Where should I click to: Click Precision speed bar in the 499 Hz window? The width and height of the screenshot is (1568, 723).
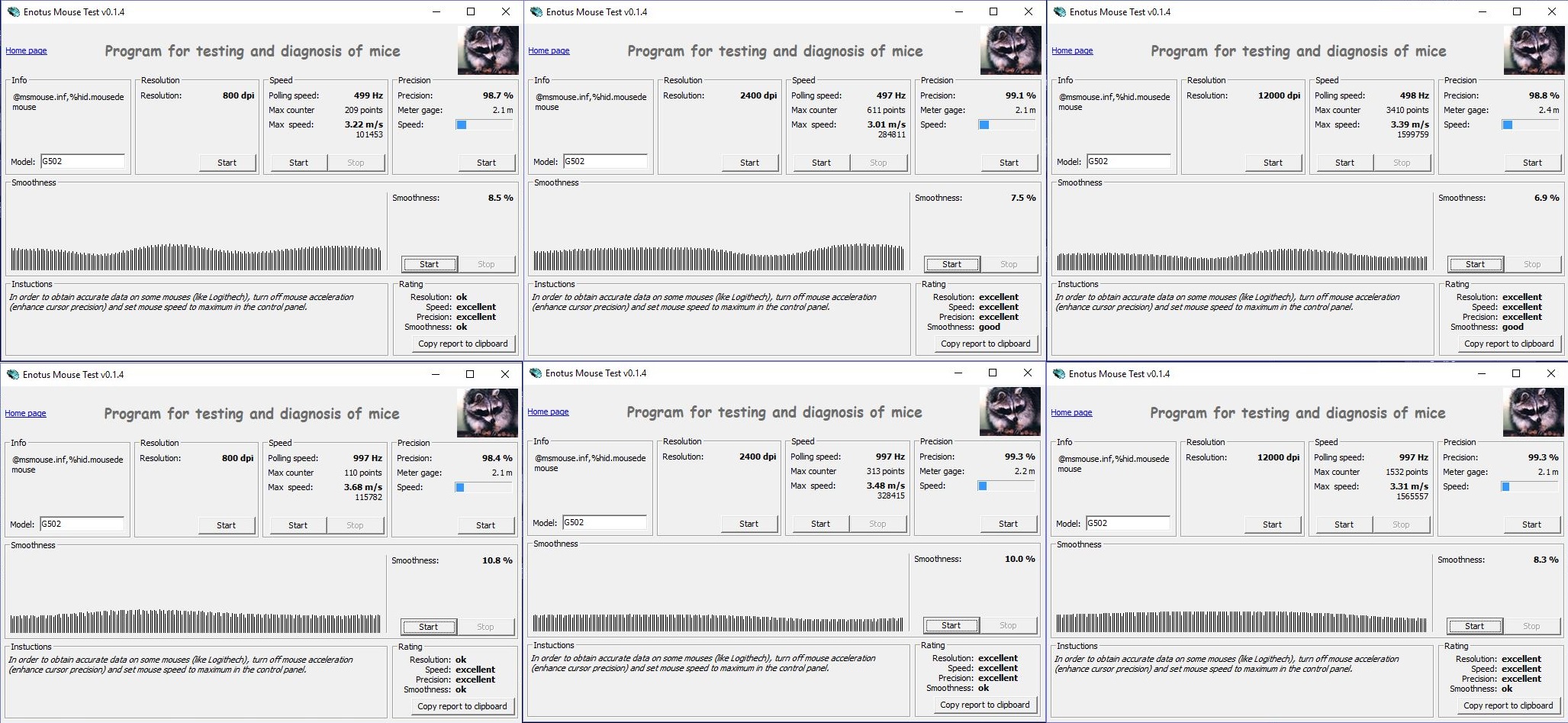[484, 124]
